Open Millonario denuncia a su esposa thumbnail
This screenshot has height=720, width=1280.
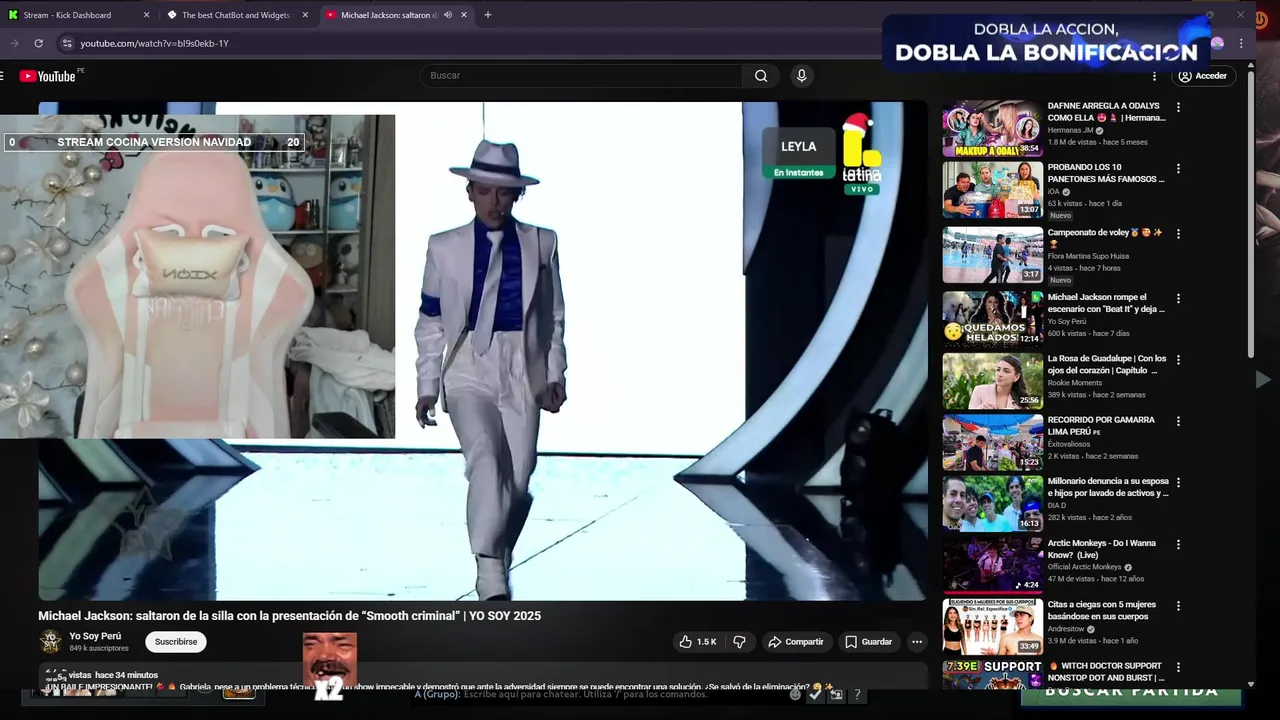click(x=992, y=503)
